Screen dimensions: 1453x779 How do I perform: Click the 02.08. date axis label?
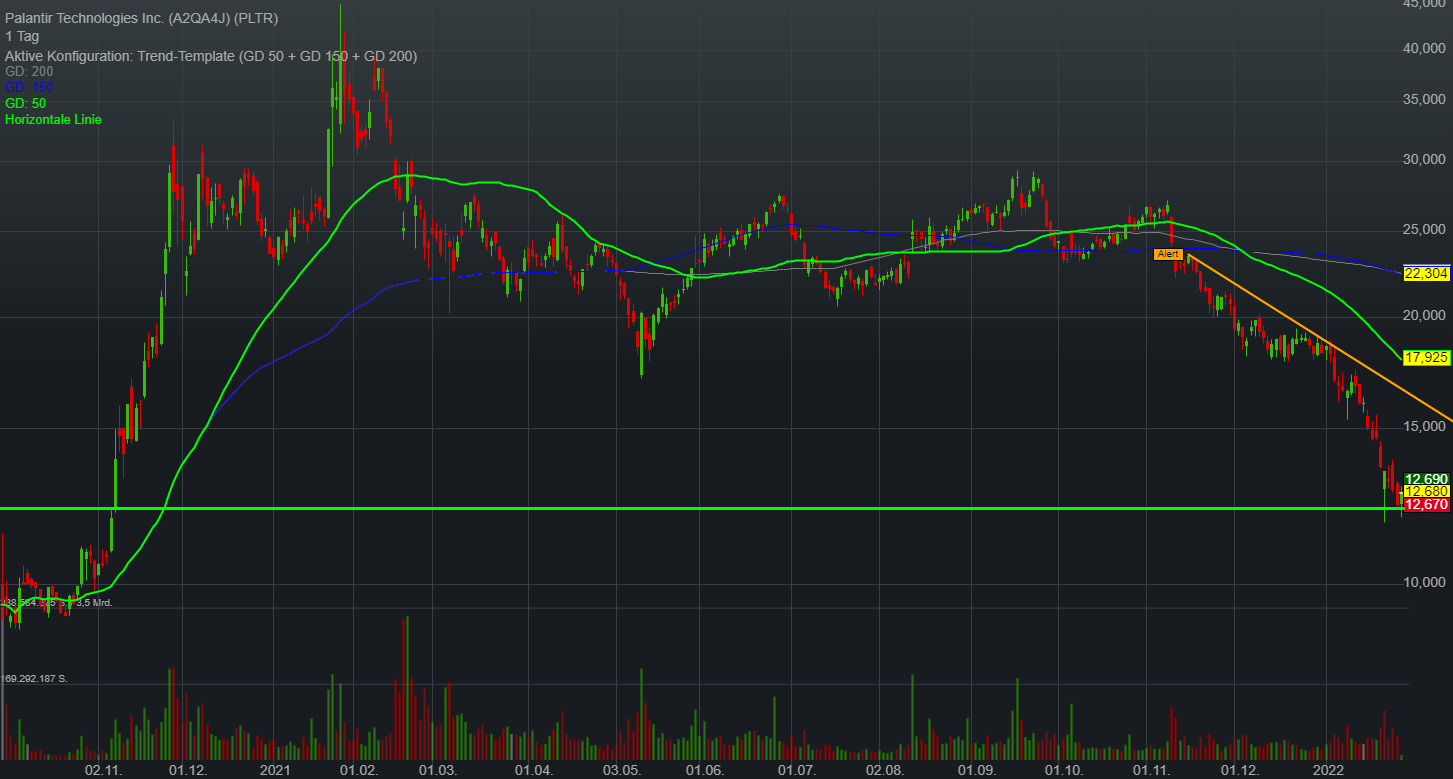click(x=885, y=771)
